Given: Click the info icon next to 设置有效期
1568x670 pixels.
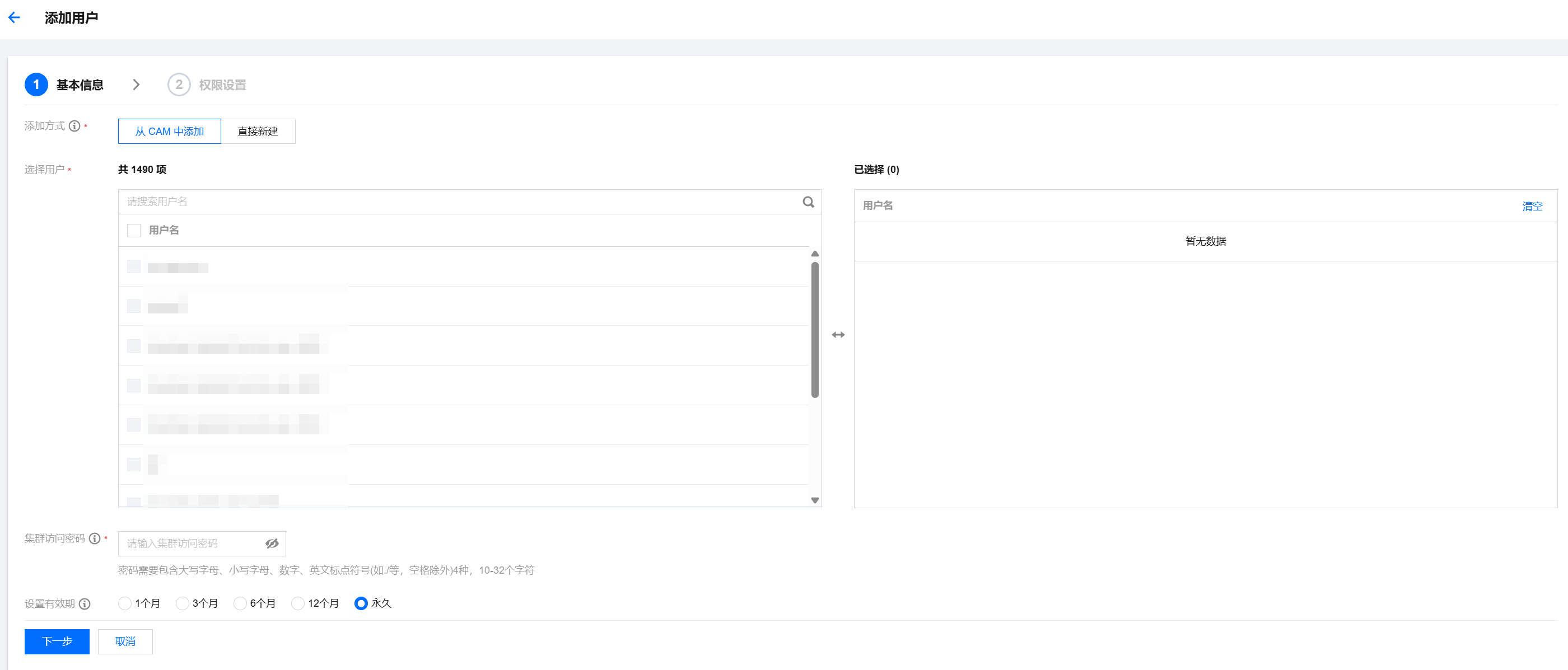Looking at the screenshot, I should [85, 603].
